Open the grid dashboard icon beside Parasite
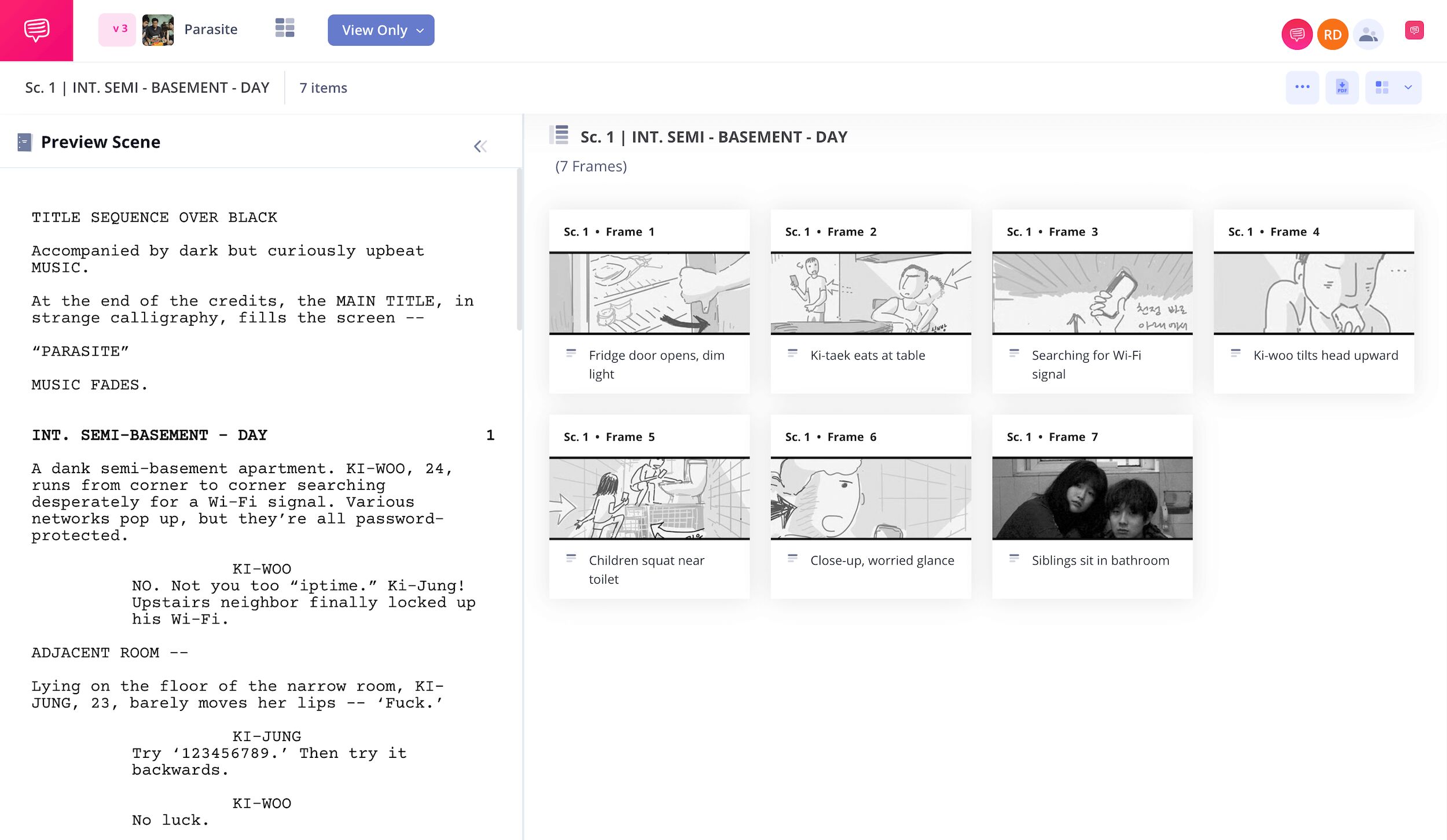 pyautogui.click(x=284, y=28)
